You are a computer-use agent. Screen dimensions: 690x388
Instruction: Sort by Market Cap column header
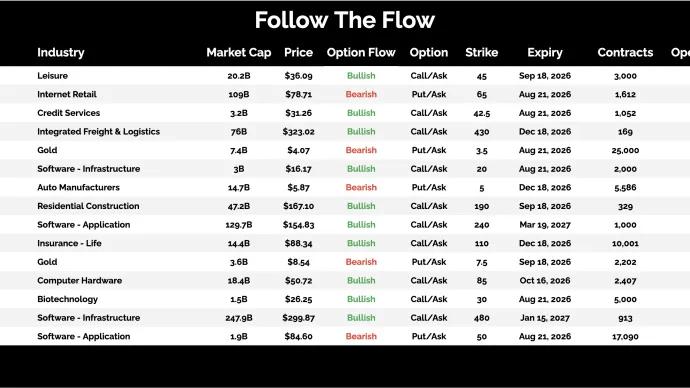tap(239, 52)
